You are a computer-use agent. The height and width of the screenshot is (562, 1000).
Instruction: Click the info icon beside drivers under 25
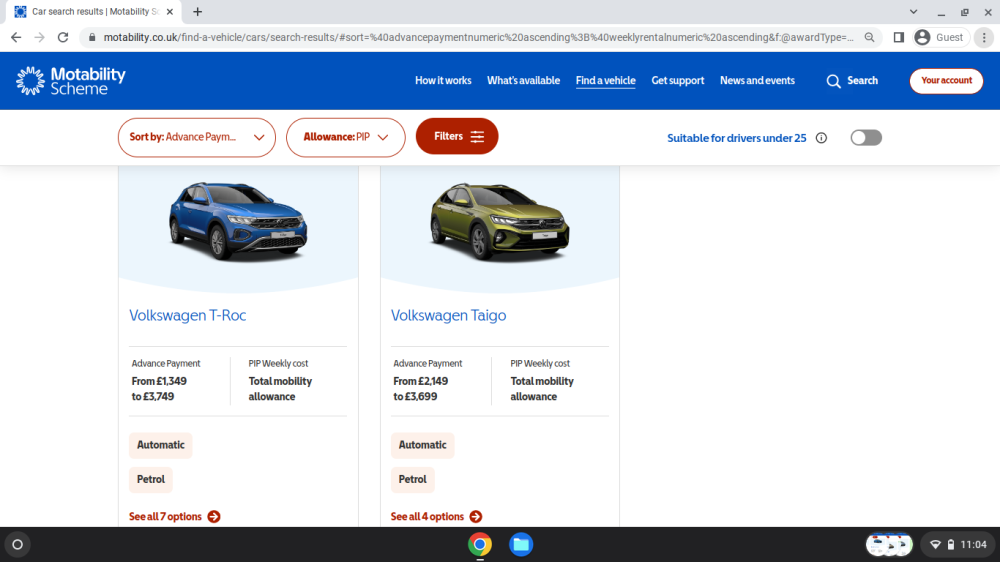pos(821,138)
